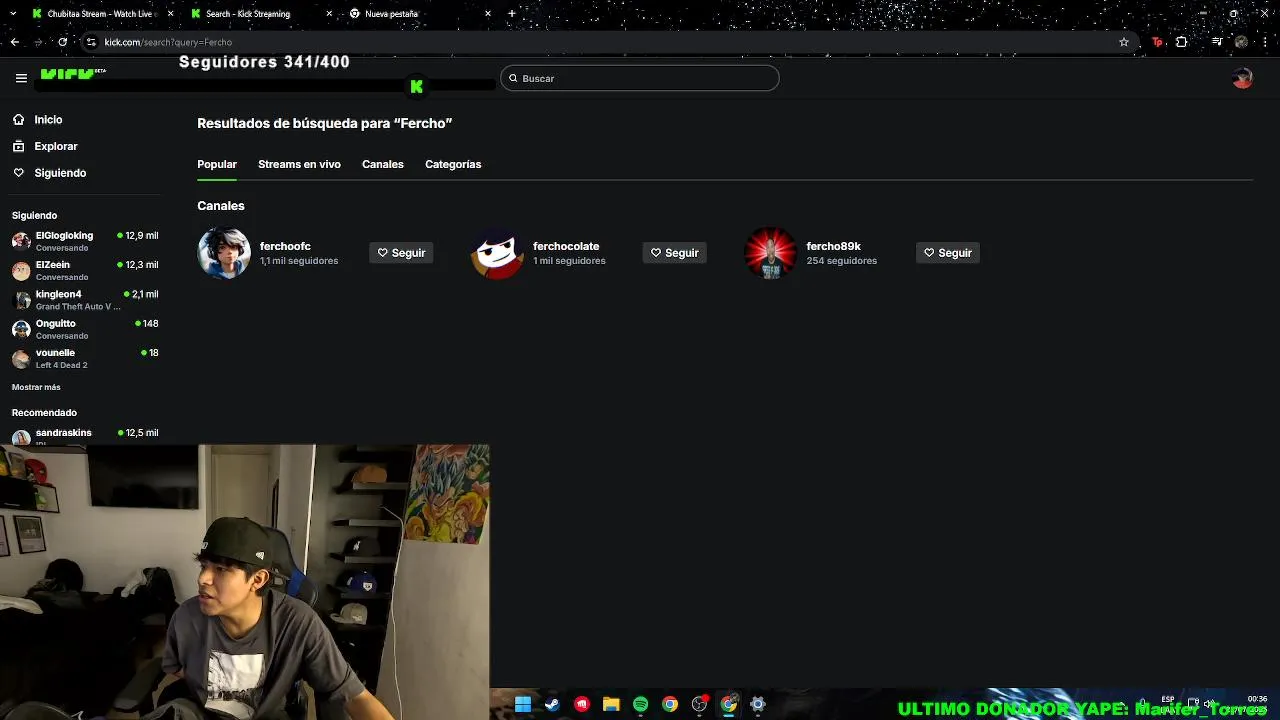Open OBS Studio from the taskbar
Image resolution: width=1280 pixels, height=720 pixels.
click(699, 705)
